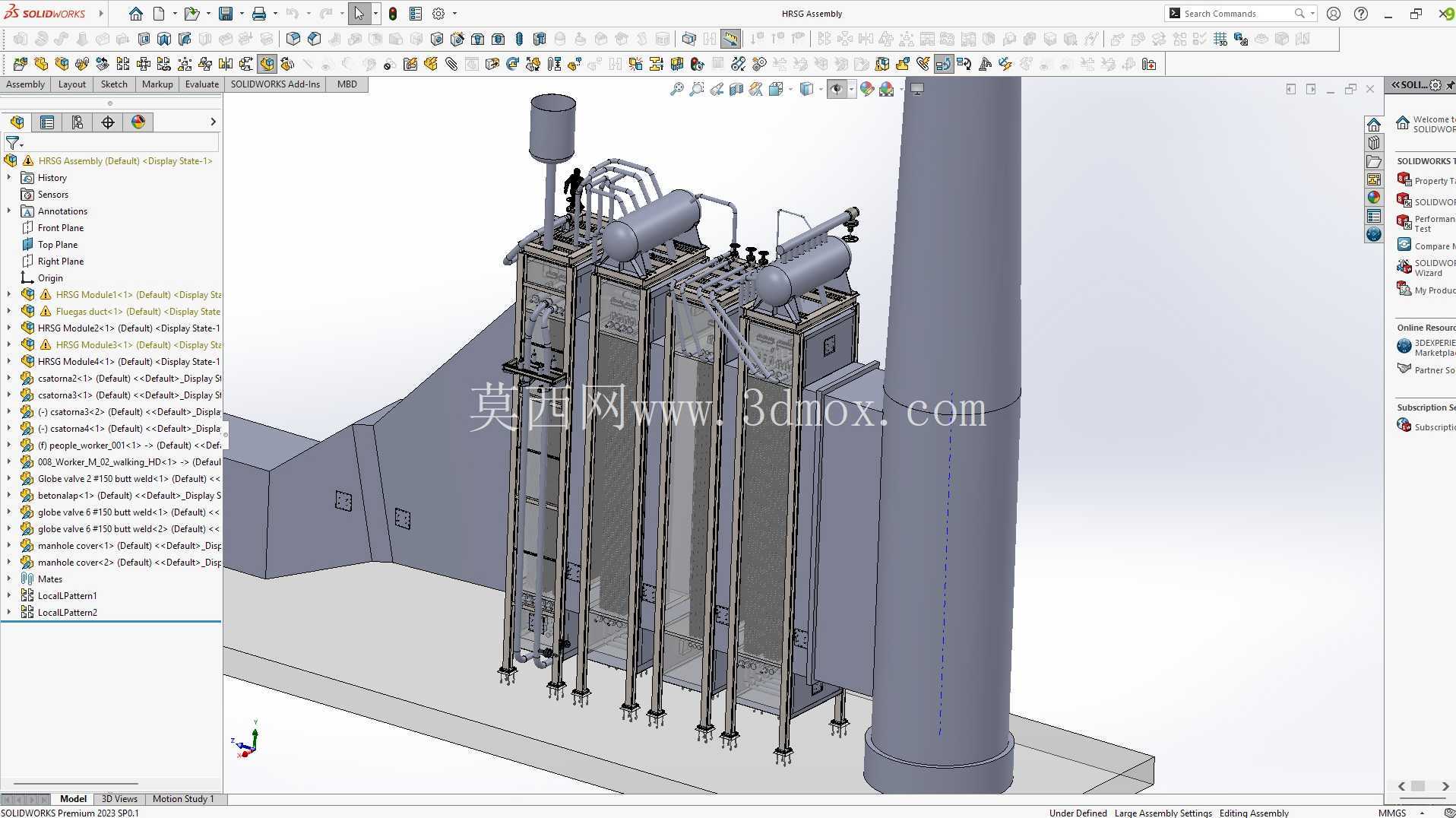Open the Design Library task pane tab

click(x=1373, y=143)
